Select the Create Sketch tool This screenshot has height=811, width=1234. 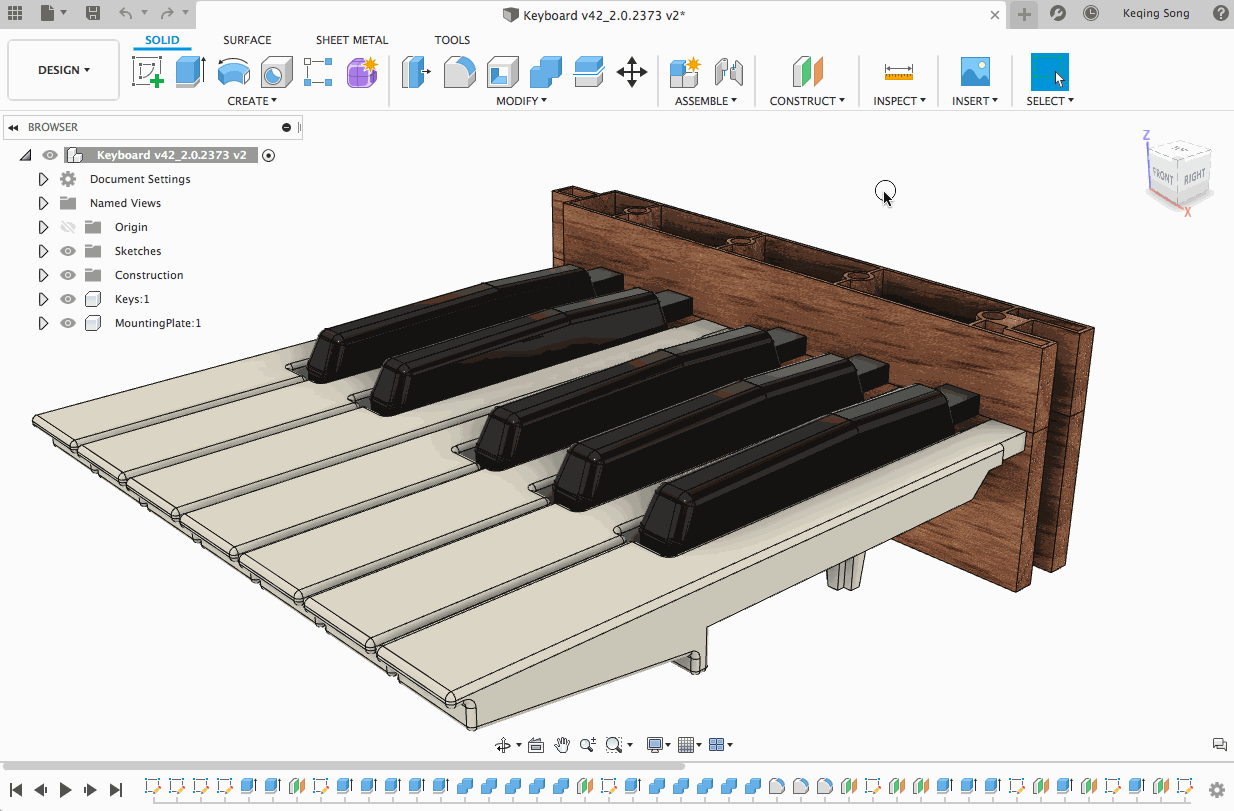pyautogui.click(x=148, y=71)
